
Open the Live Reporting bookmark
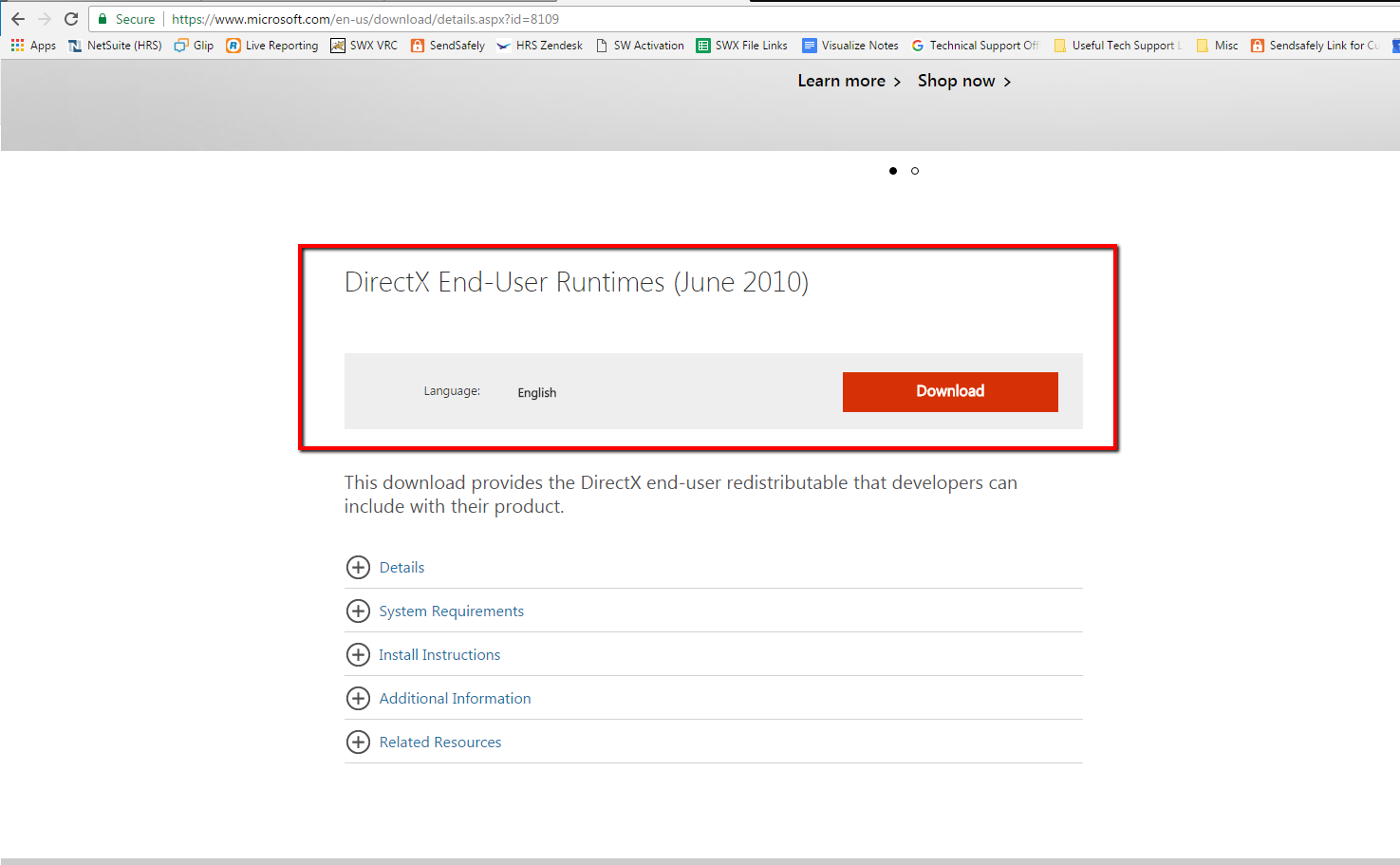(x=272, y=45)
